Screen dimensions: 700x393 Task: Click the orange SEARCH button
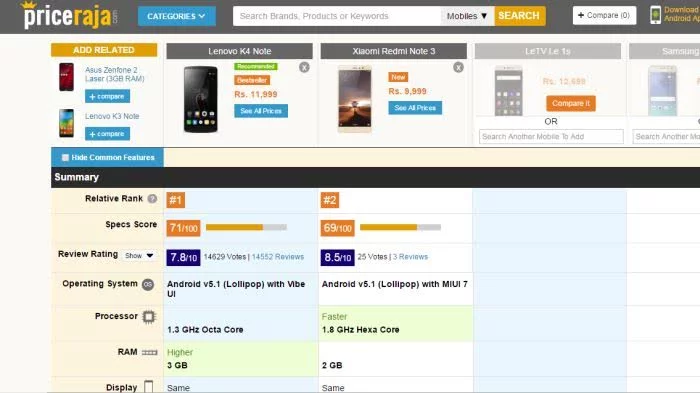coord(519,16)
